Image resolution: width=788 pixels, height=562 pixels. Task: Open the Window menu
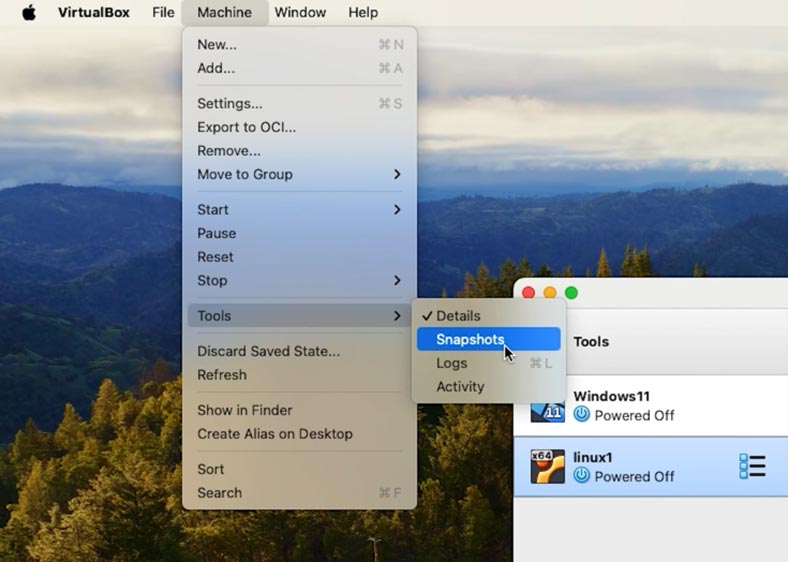pos(300,12)
